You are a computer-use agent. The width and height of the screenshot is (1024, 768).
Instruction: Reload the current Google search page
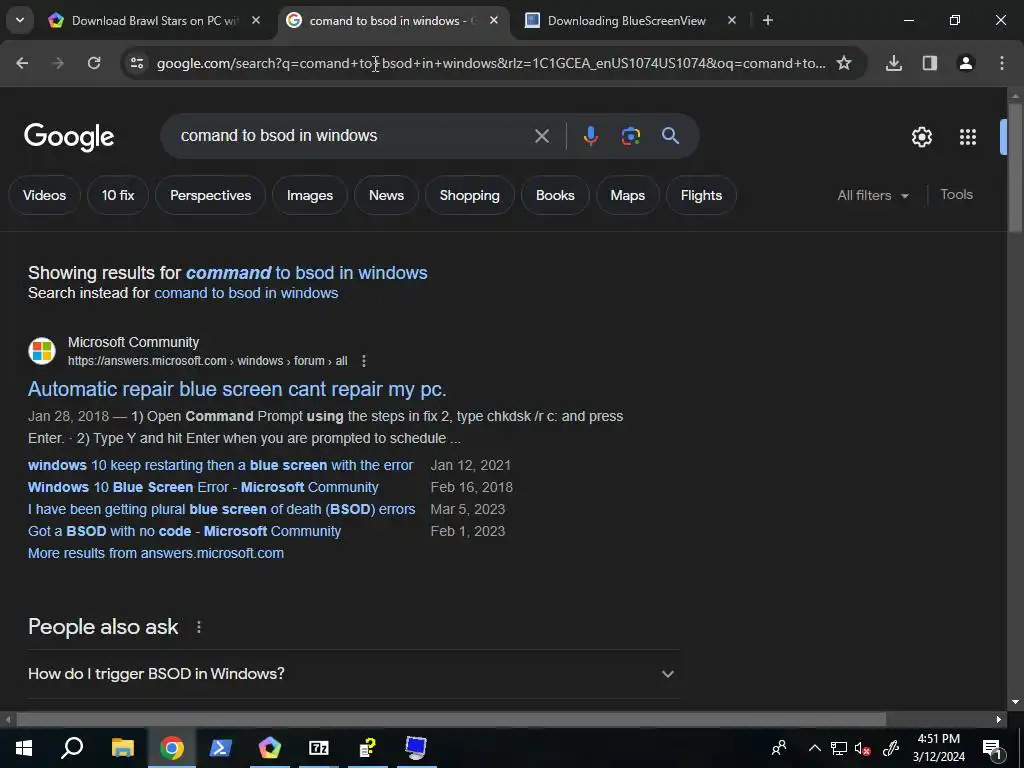(94, 63)
